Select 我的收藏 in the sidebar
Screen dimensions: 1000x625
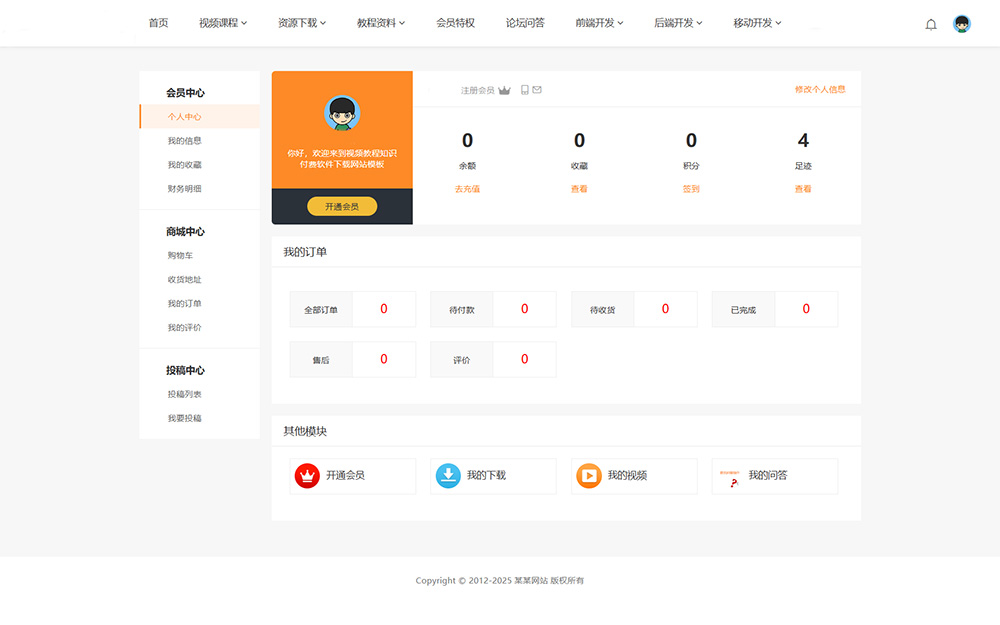coord(185,165)
